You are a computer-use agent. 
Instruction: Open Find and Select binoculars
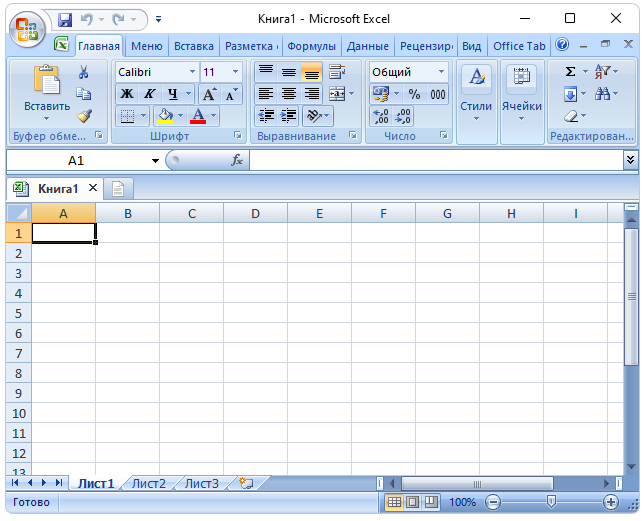click(603, 94)
